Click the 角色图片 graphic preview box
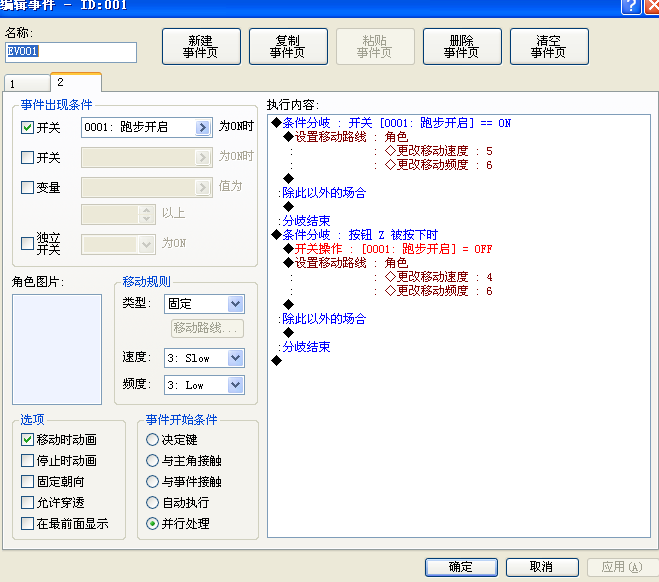This screenshot has width=659, height=582. pyautogui.click(x=57, y=349)
